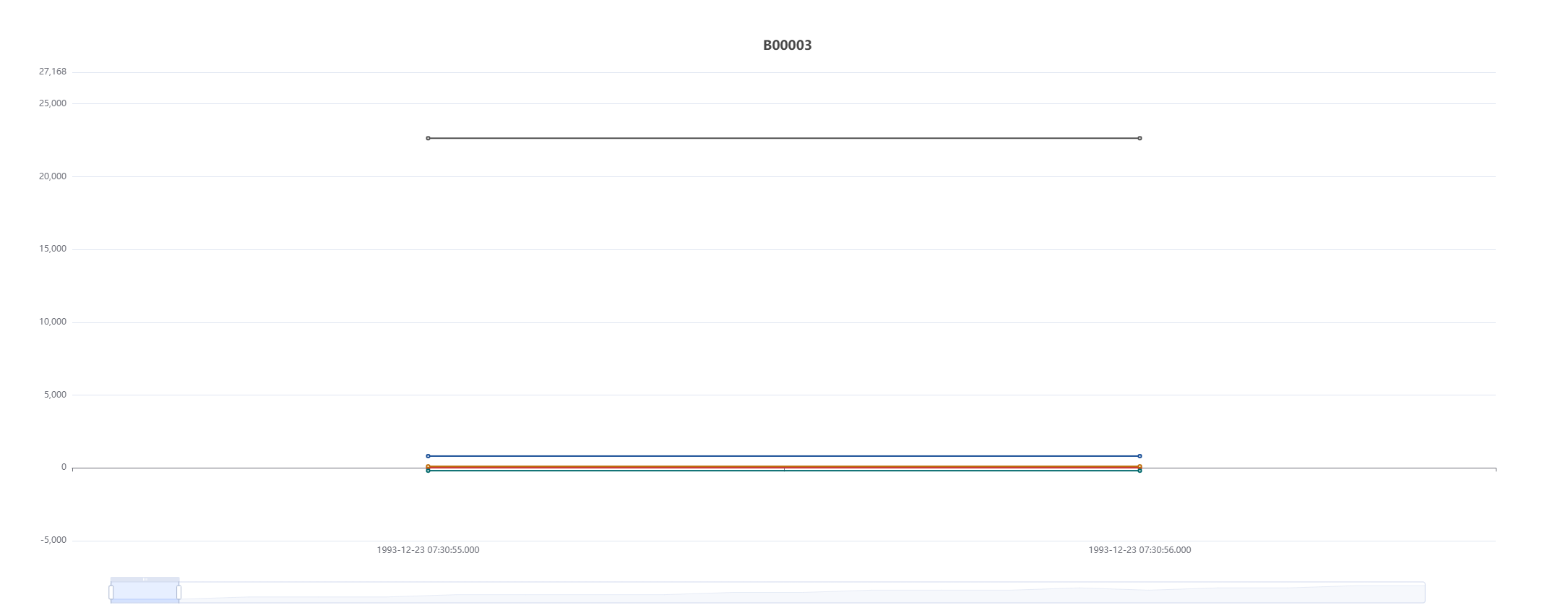Select the blue data point at 07:30:56
1568x613 pixels.
pyautogui.click(x=1140, y=456)
